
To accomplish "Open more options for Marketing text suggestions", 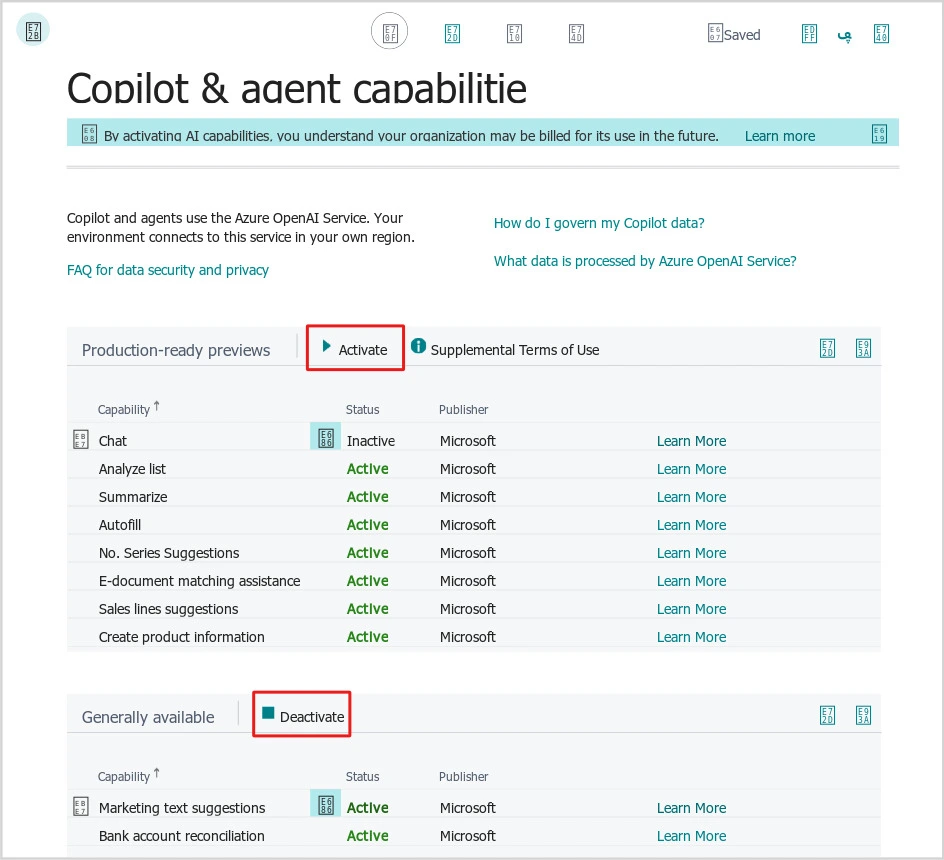I will [326, 804].
